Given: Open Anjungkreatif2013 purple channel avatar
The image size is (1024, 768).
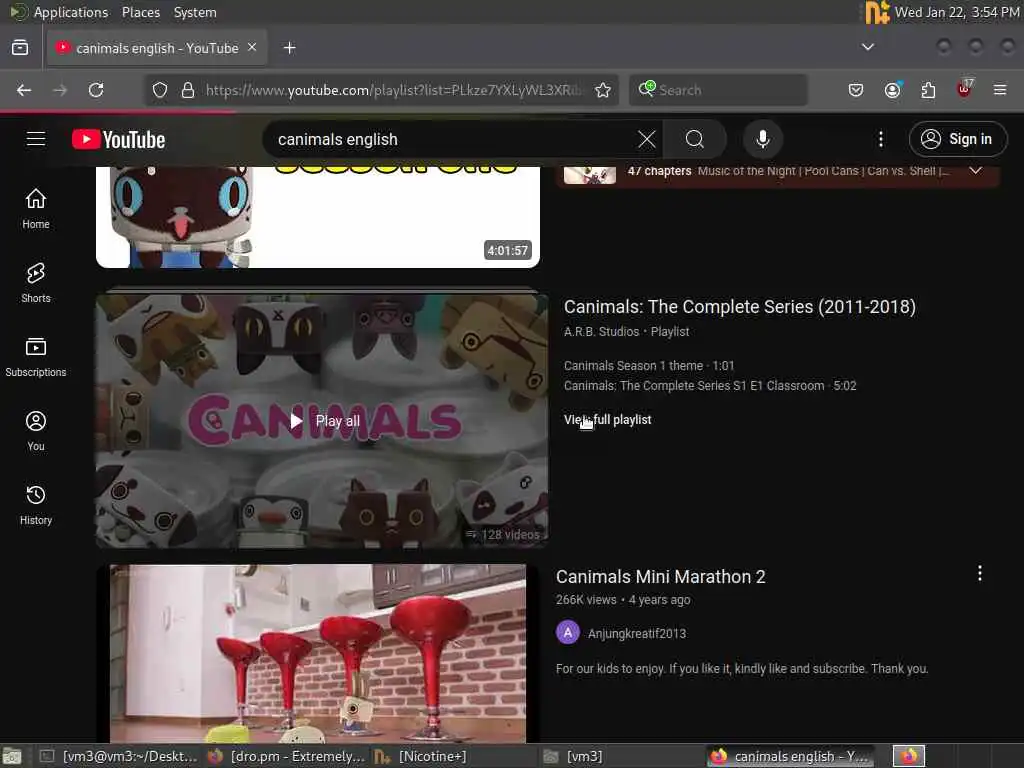Looking at the screenshot, I should click(x=568, y=632).
